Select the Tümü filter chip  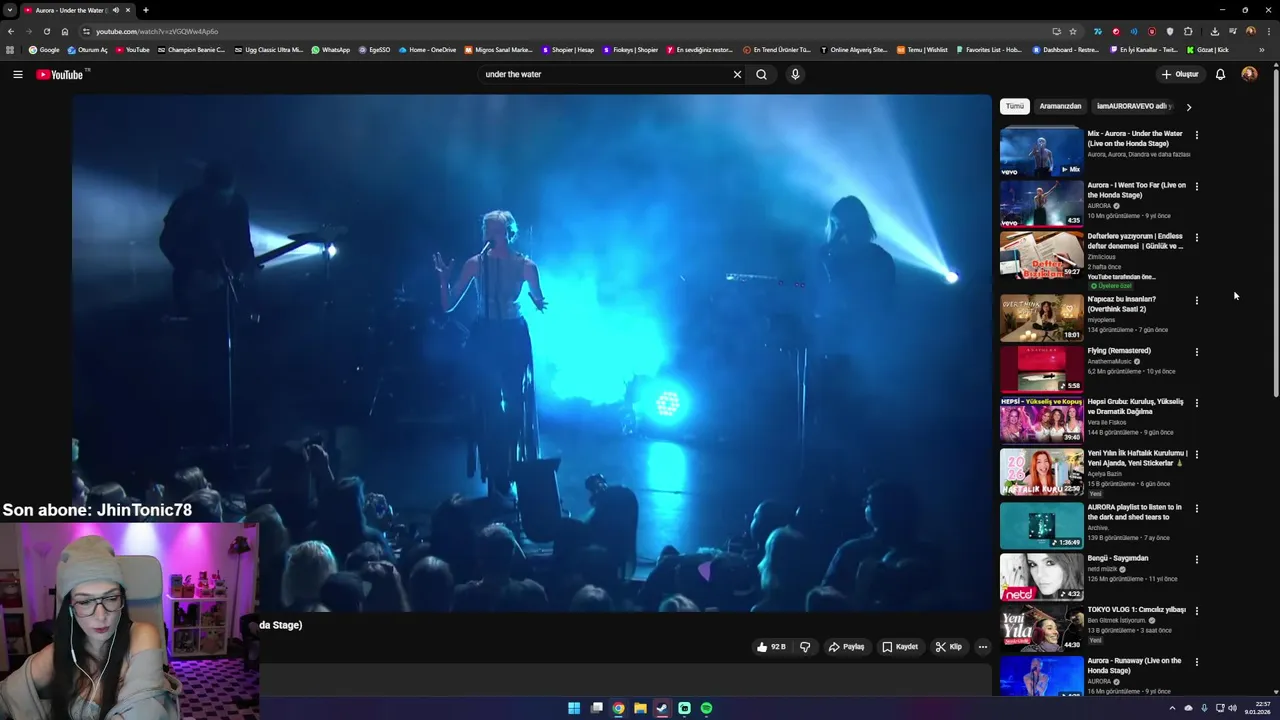pos(1015,106)
